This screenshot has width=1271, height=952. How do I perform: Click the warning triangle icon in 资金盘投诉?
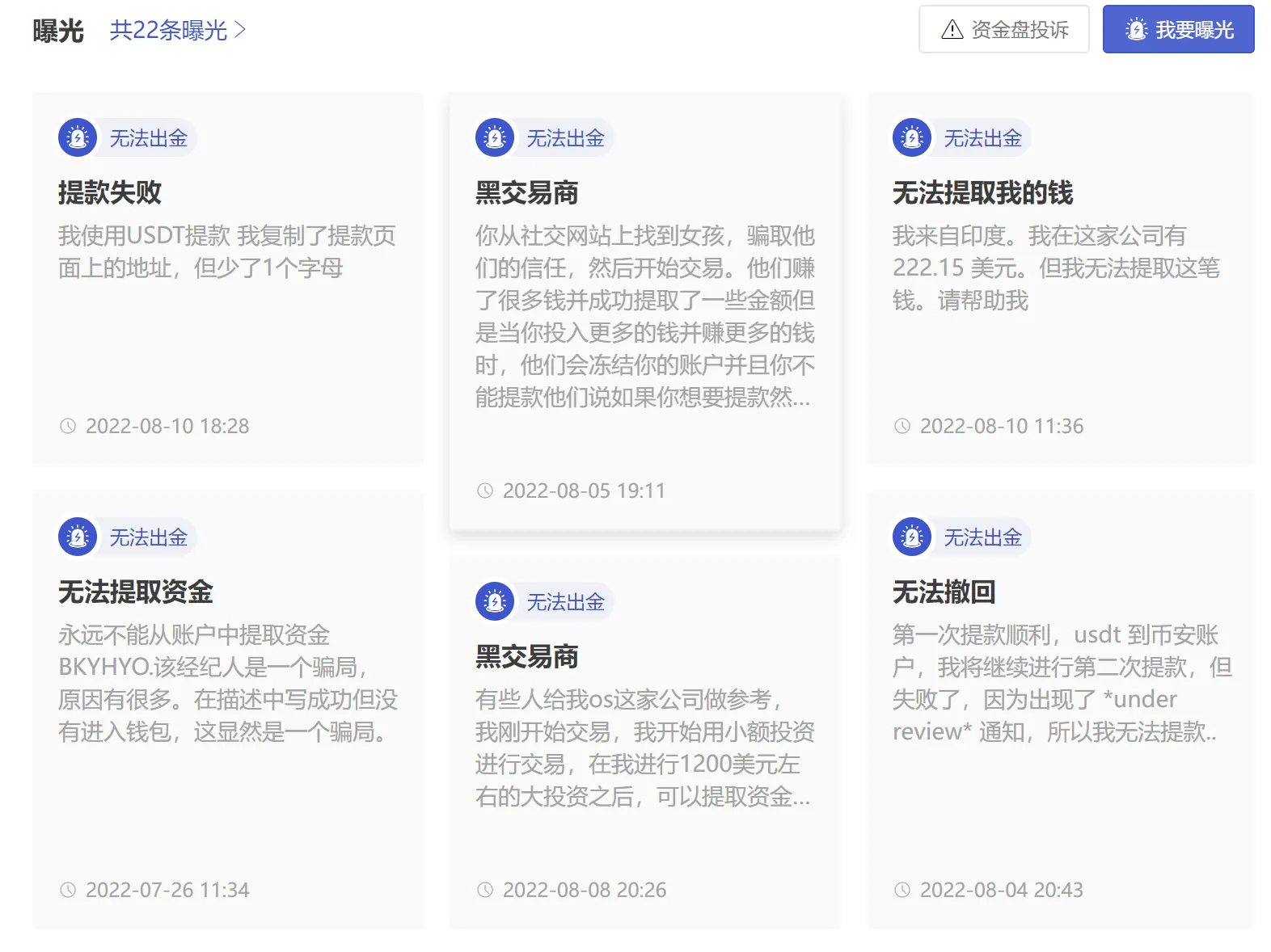click(x=952, y=30)
